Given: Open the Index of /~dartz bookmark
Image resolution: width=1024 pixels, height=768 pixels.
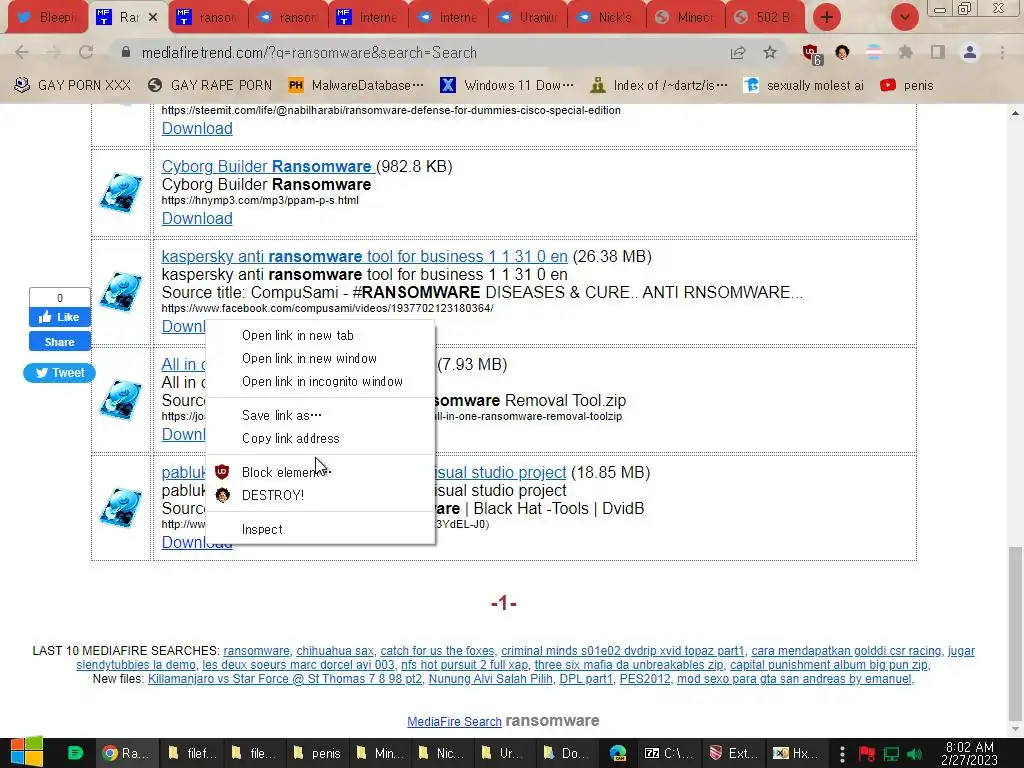Looking at the screenshot, I should [660, 85].
